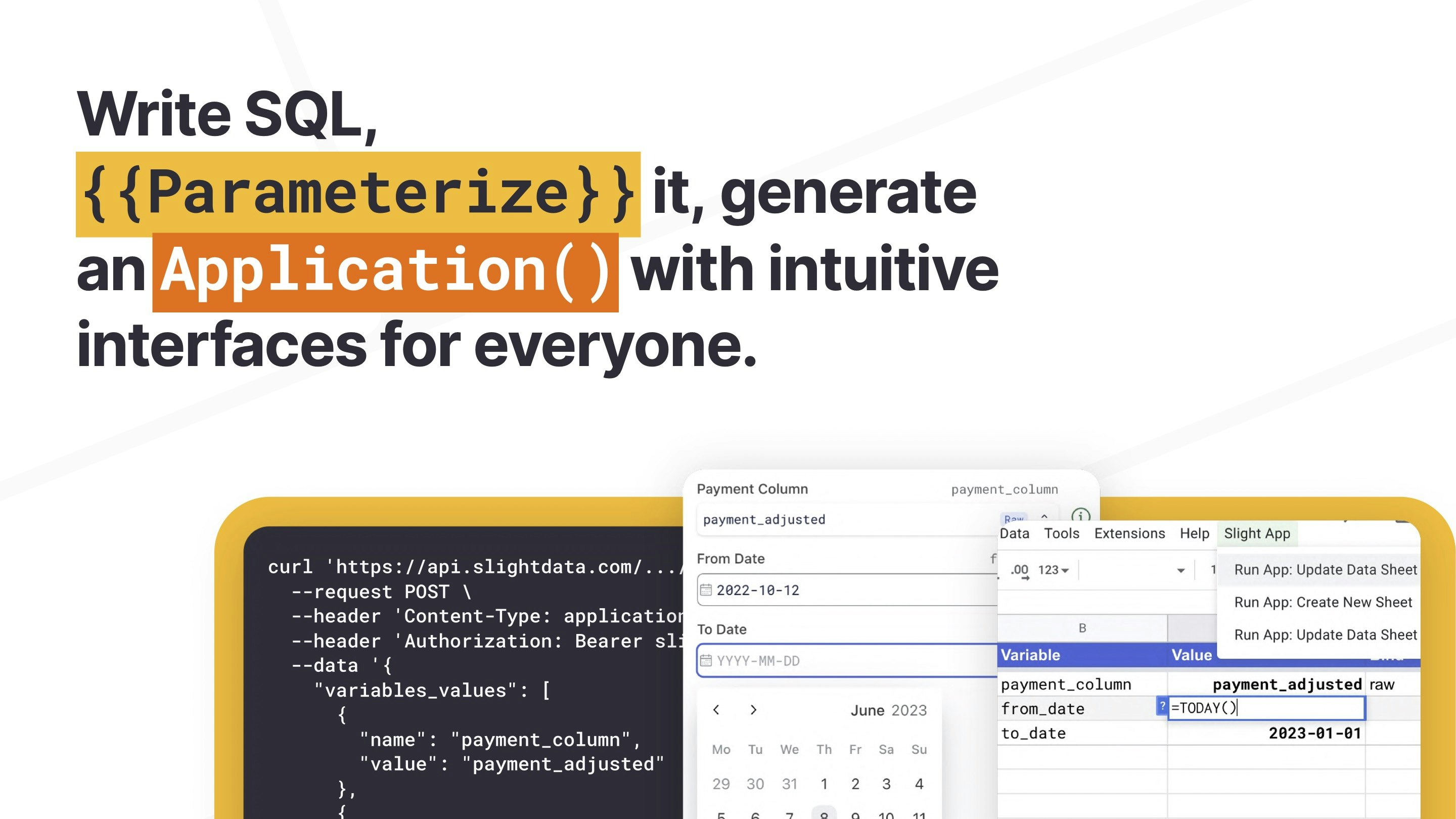Open the font dropdown arrow in spreadsheet toolbar
Image resolution: width=1456 pixels, height=819 pixels.
tap(1181, 570)
